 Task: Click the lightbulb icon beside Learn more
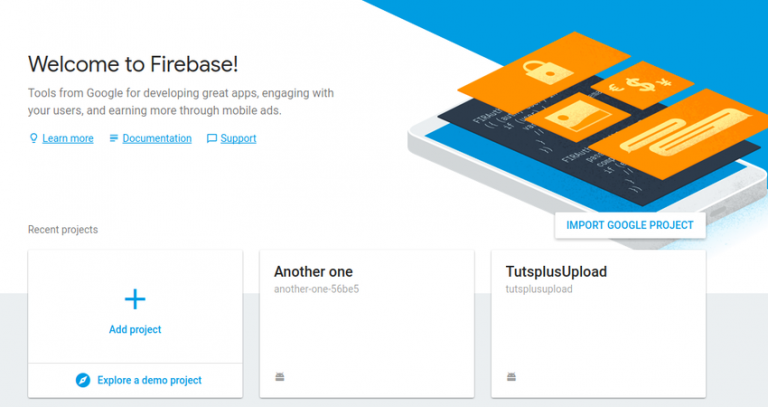[33, 138]
